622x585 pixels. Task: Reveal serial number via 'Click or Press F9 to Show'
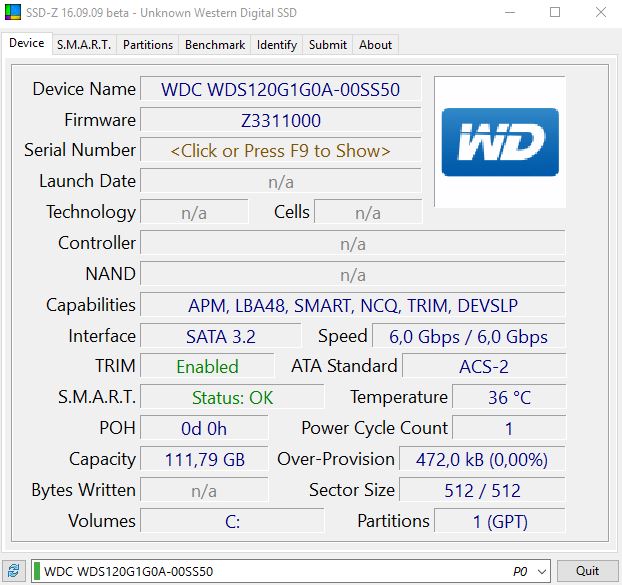[280, 151]
